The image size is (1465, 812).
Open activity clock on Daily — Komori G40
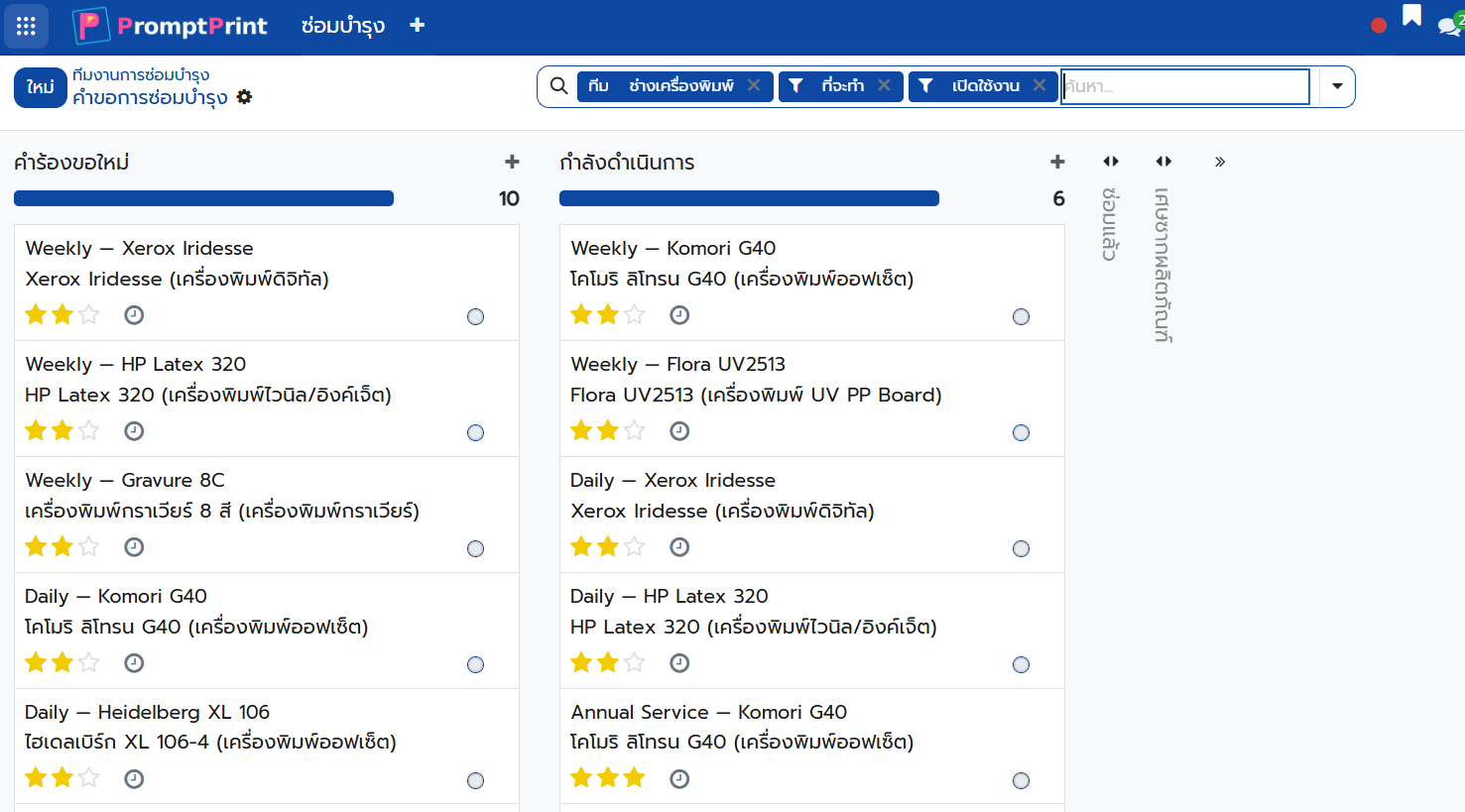point(134,663)
